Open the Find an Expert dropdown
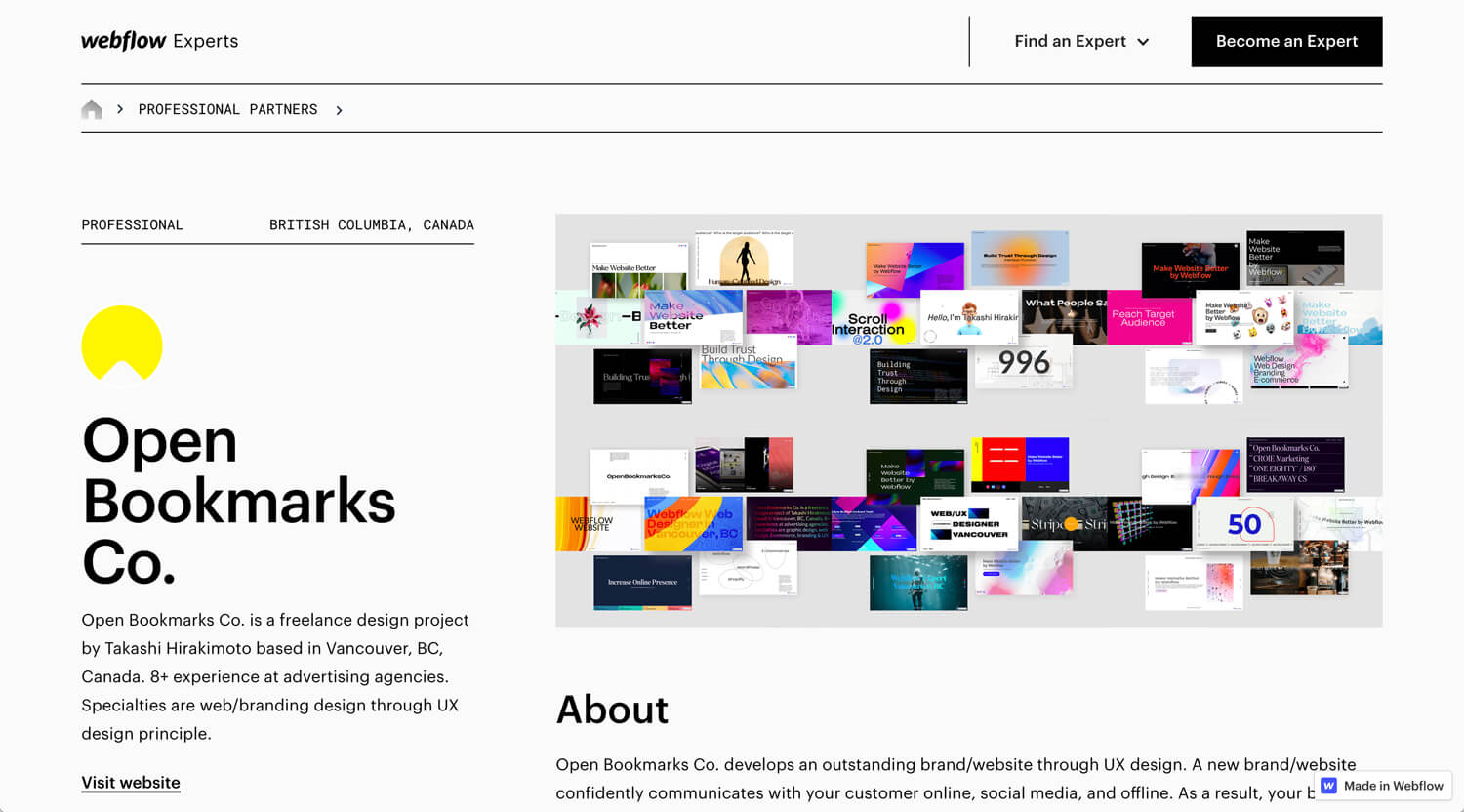This screenshot has height=812, width=1464. (1081, 41)
